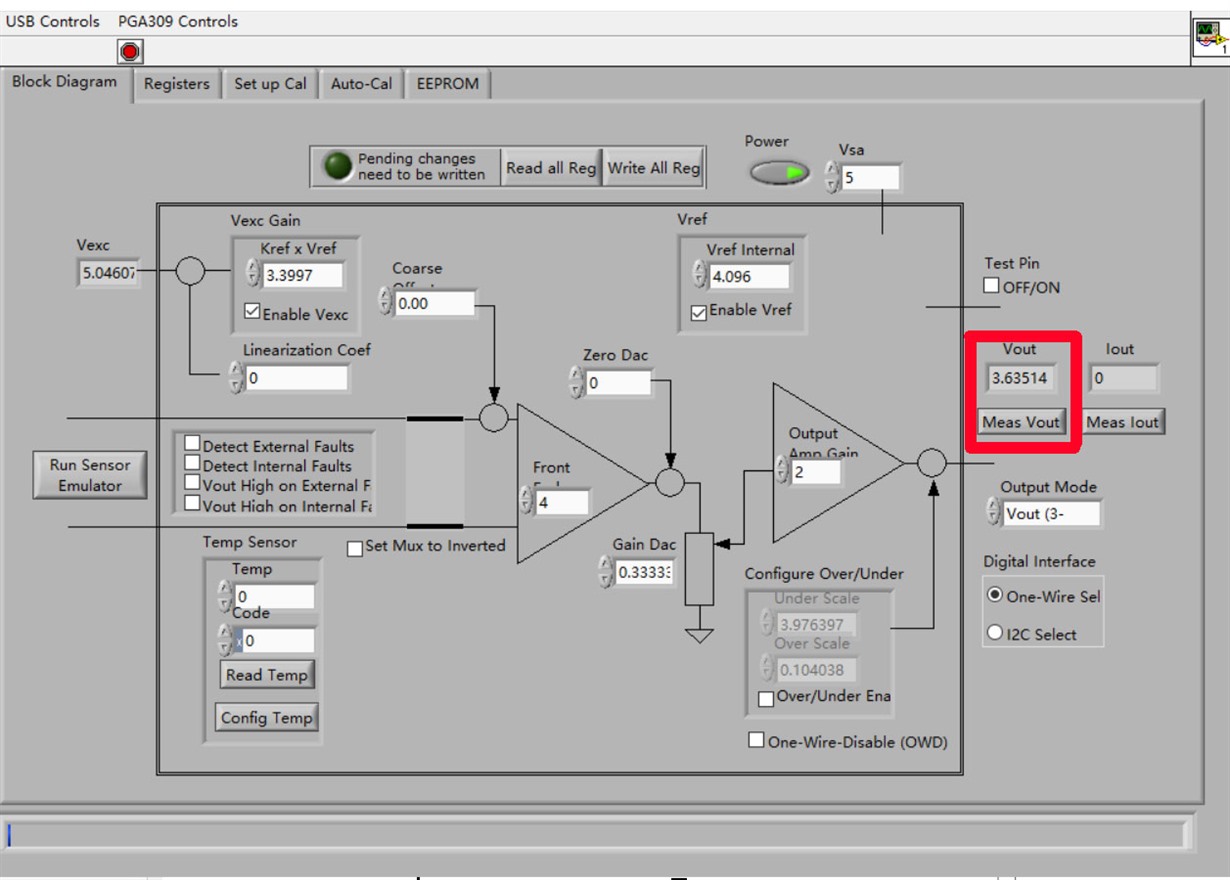Viewport: 1230px width, 880px height.
Task: Click the Temp value input field
Action: pyautogui.click(x=274, y=597)
